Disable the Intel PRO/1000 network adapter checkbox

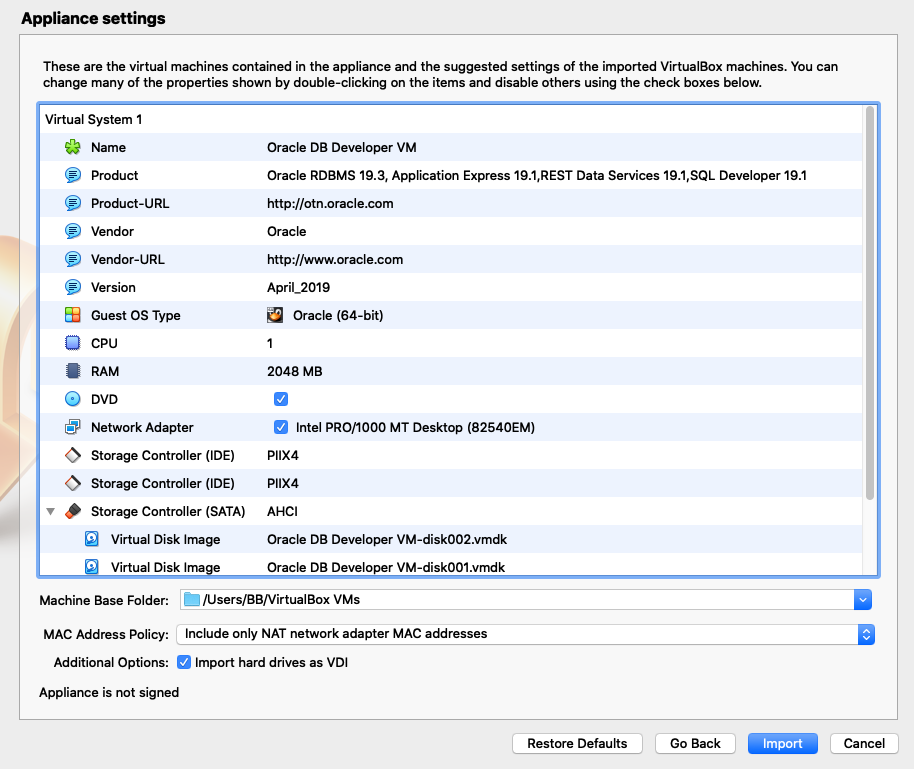pos(281,427)
